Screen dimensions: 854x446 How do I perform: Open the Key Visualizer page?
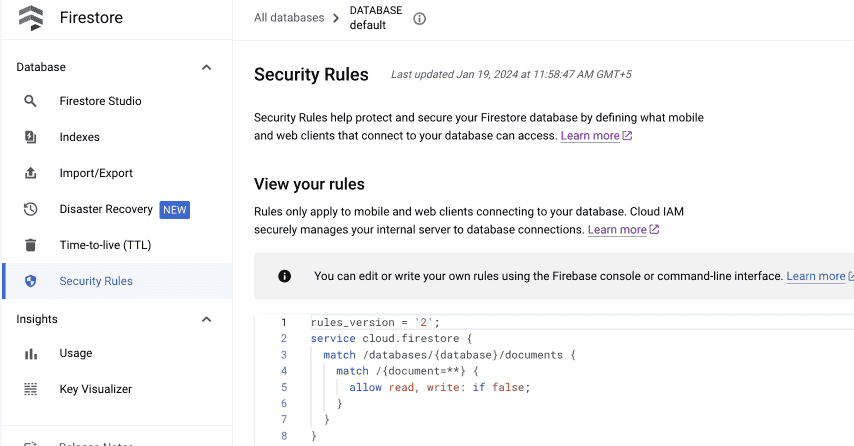(x=95, y=389)
